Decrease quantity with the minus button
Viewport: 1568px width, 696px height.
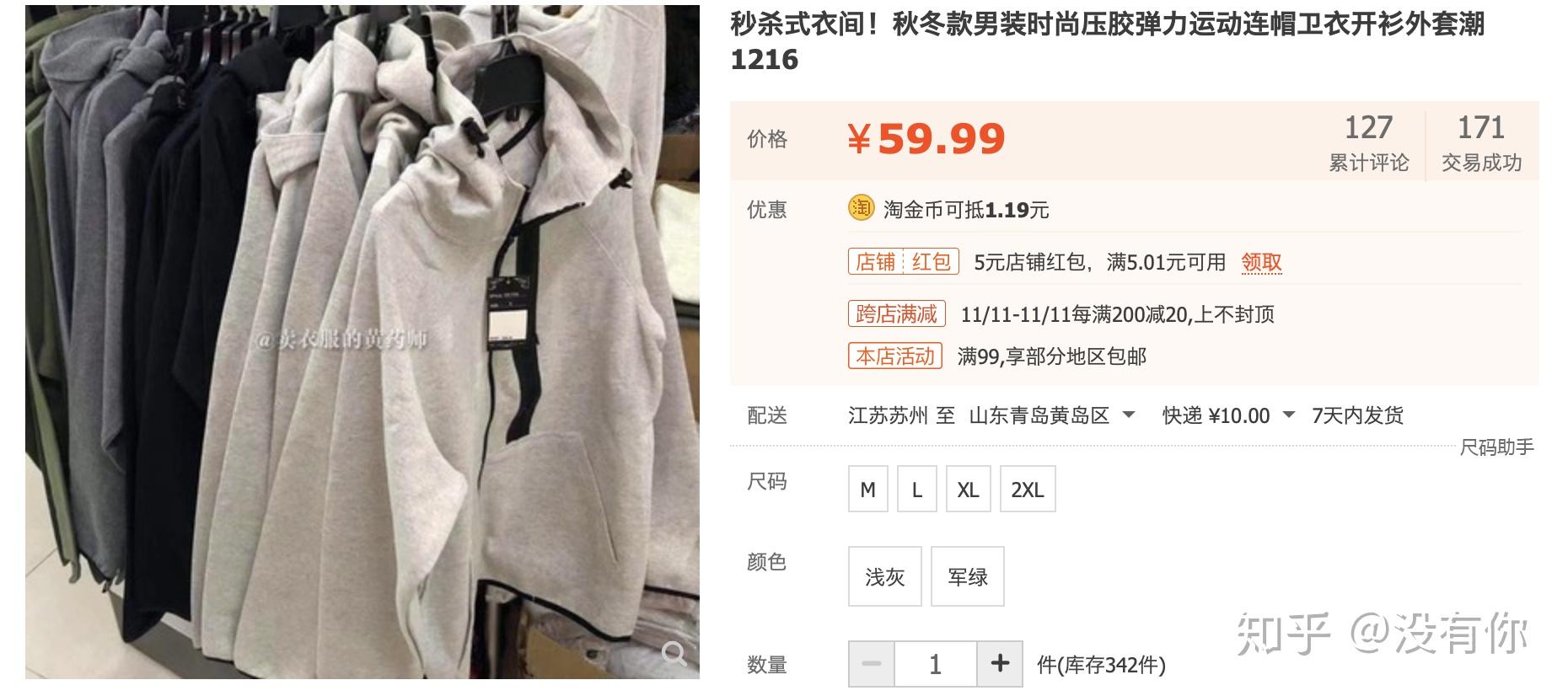pos(872,664)
